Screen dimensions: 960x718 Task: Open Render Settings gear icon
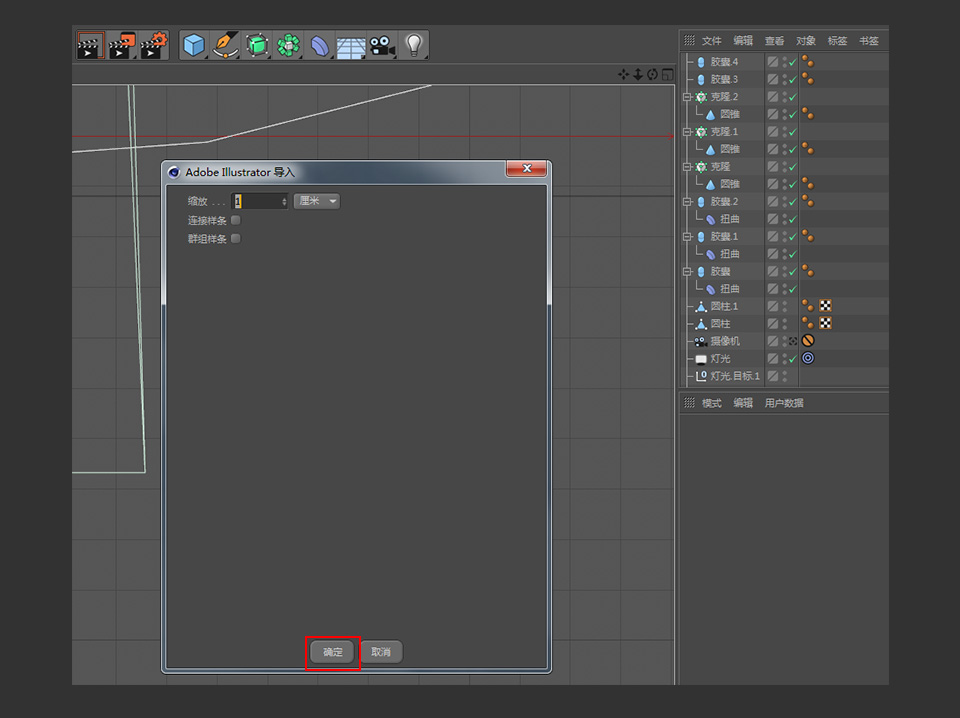153,45
